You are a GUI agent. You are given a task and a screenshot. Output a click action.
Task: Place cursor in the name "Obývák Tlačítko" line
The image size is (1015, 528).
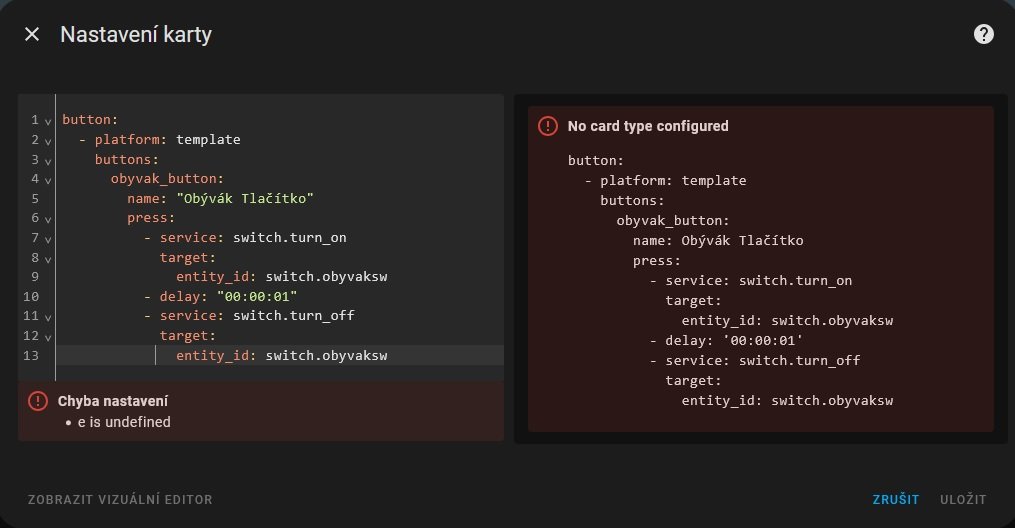(235, 199)
